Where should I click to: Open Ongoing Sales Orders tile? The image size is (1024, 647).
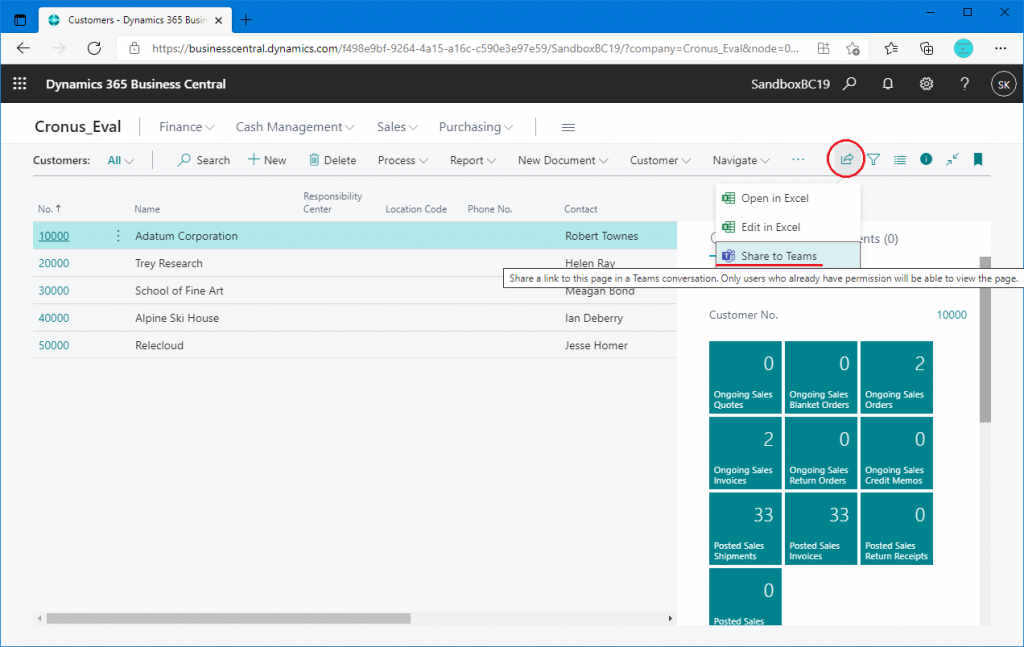pos(897,377)
